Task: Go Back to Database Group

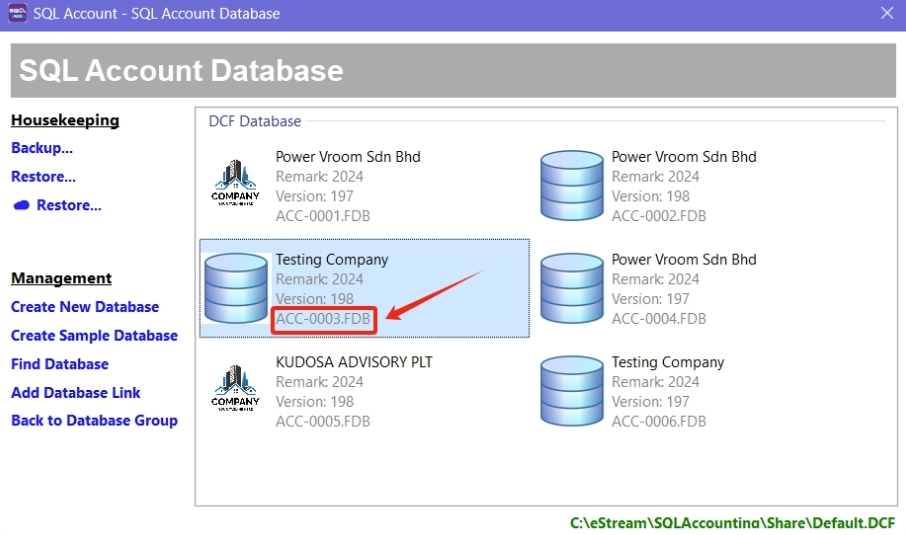Action: pyautogui.click(x=94, y=420)
